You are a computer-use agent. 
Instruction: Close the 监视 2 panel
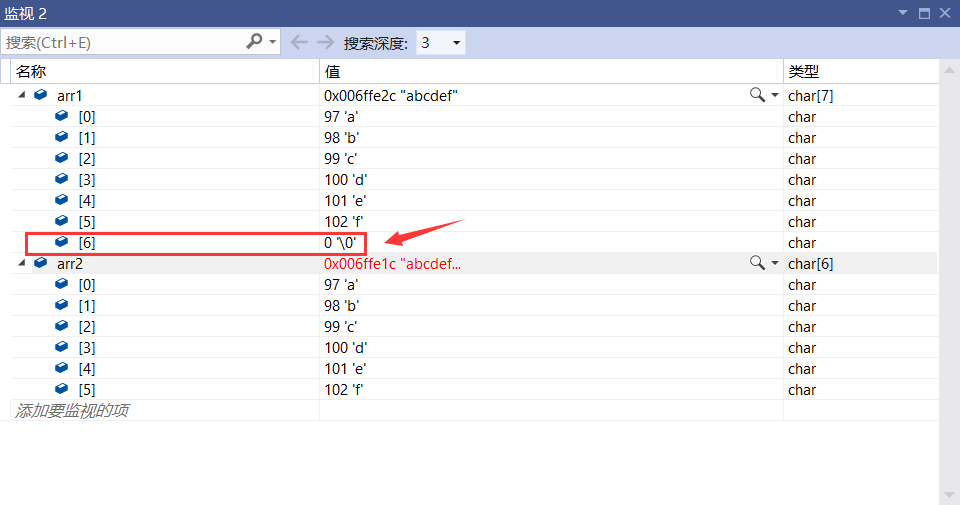(x=945, y=13)
